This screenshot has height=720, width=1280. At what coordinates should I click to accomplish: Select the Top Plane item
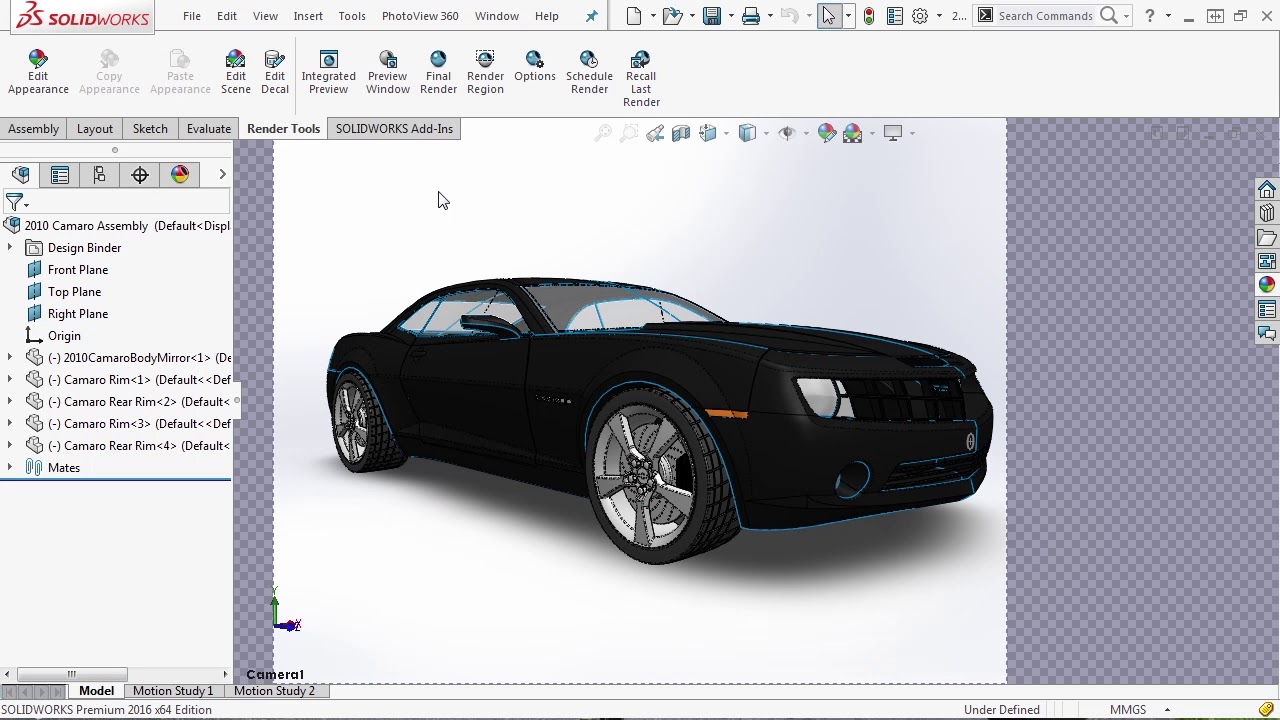[75, 292]
